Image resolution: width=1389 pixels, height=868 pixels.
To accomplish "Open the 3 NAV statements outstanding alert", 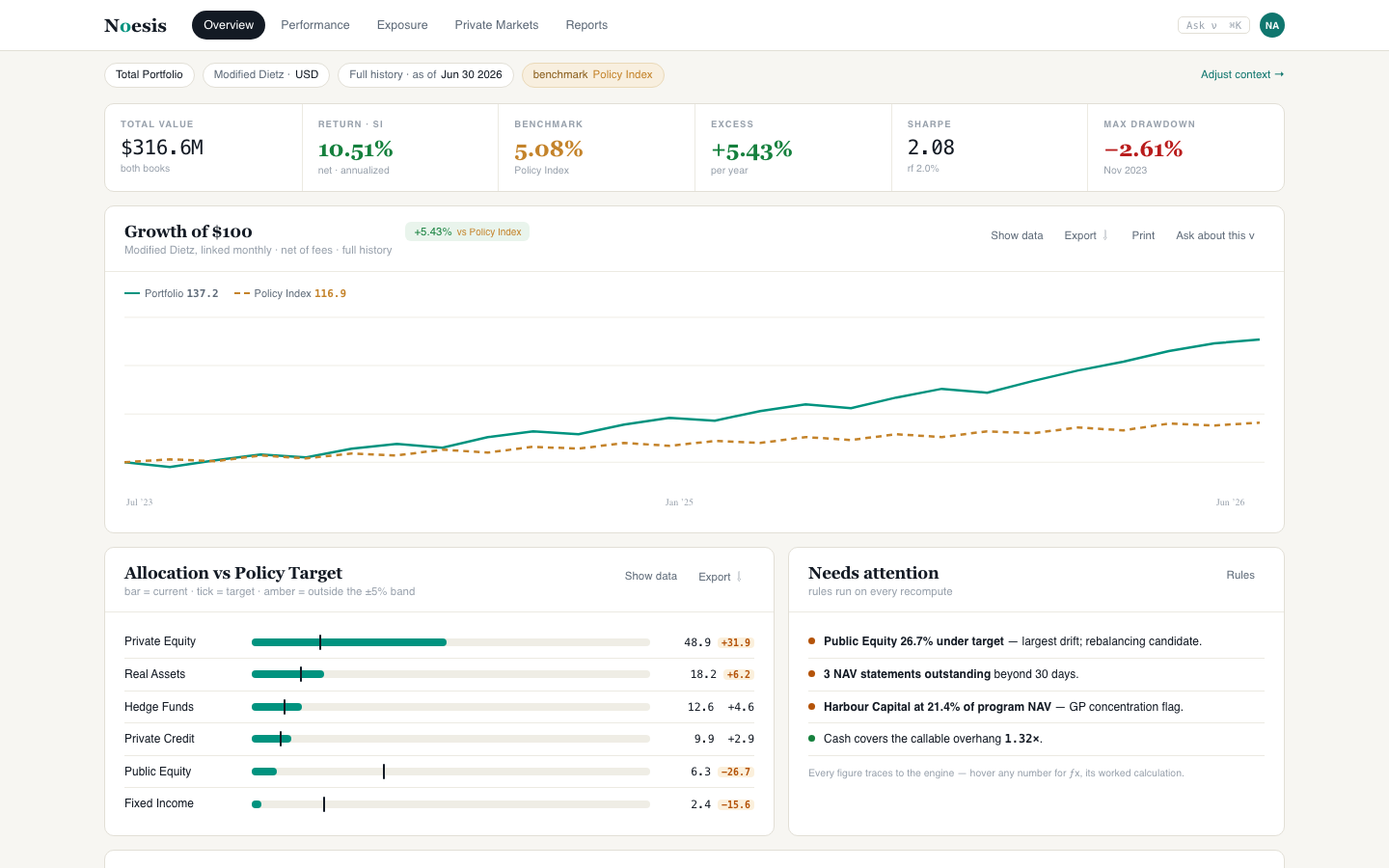I will (1036, 674).
